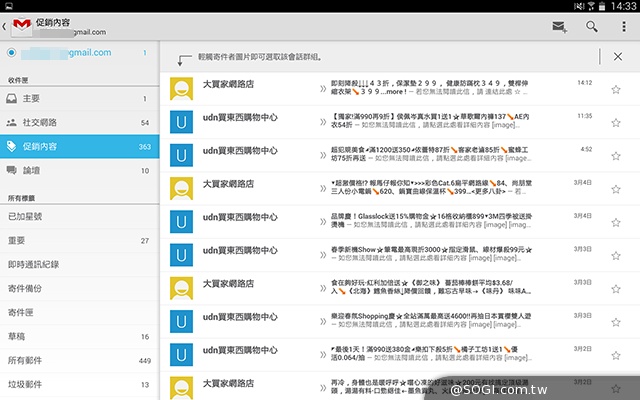Open the 即刻降殺 43折 email subject
Viewport: 640px width, 400px height.
tap(429, 87)
